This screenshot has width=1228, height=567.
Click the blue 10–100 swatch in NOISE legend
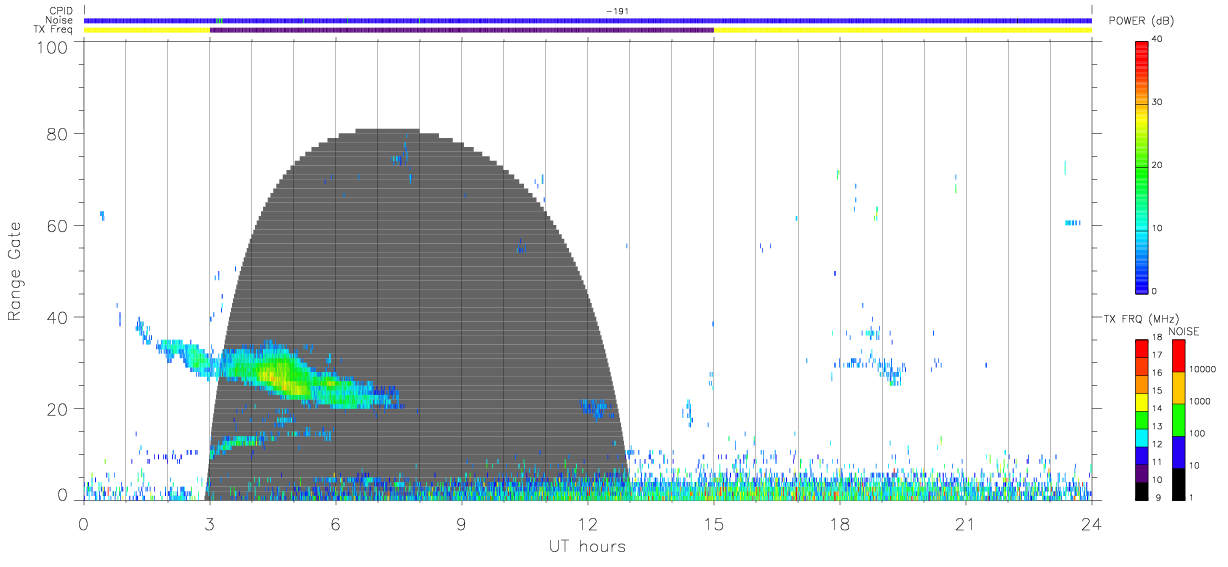coord(1178,451)
